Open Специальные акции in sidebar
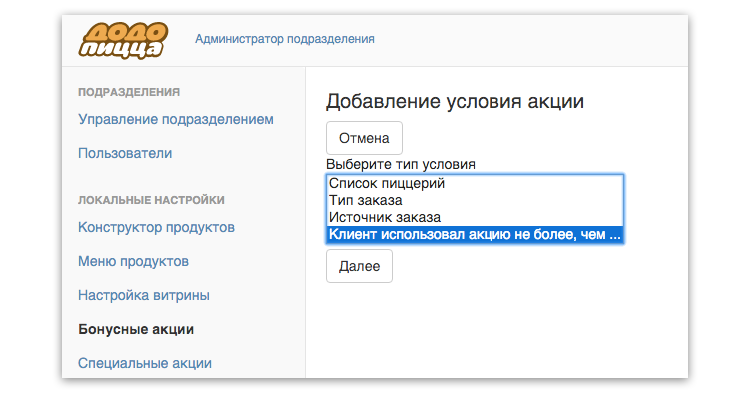 (x=144, y=363)
